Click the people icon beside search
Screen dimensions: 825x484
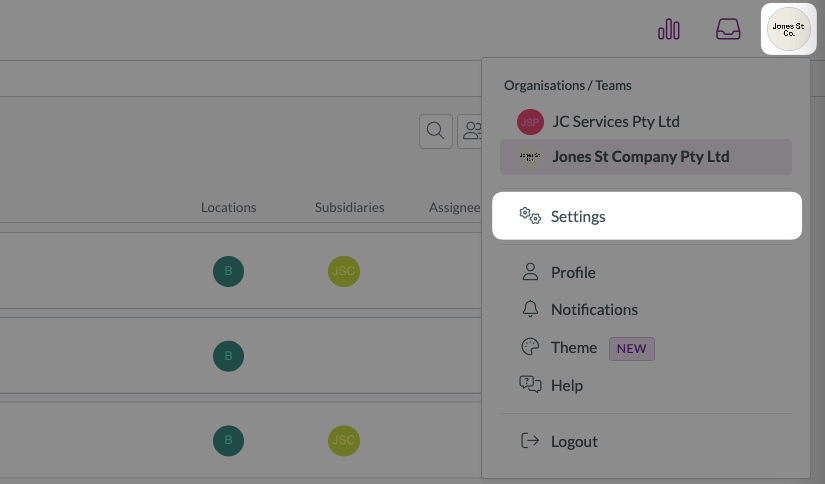469,131
